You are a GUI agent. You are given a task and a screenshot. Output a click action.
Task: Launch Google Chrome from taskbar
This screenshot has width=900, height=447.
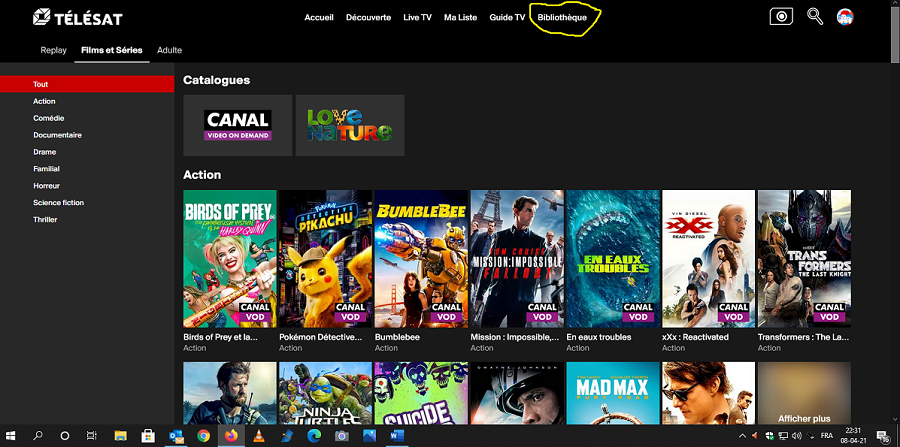pyautogui.click(x=203, y=436)
